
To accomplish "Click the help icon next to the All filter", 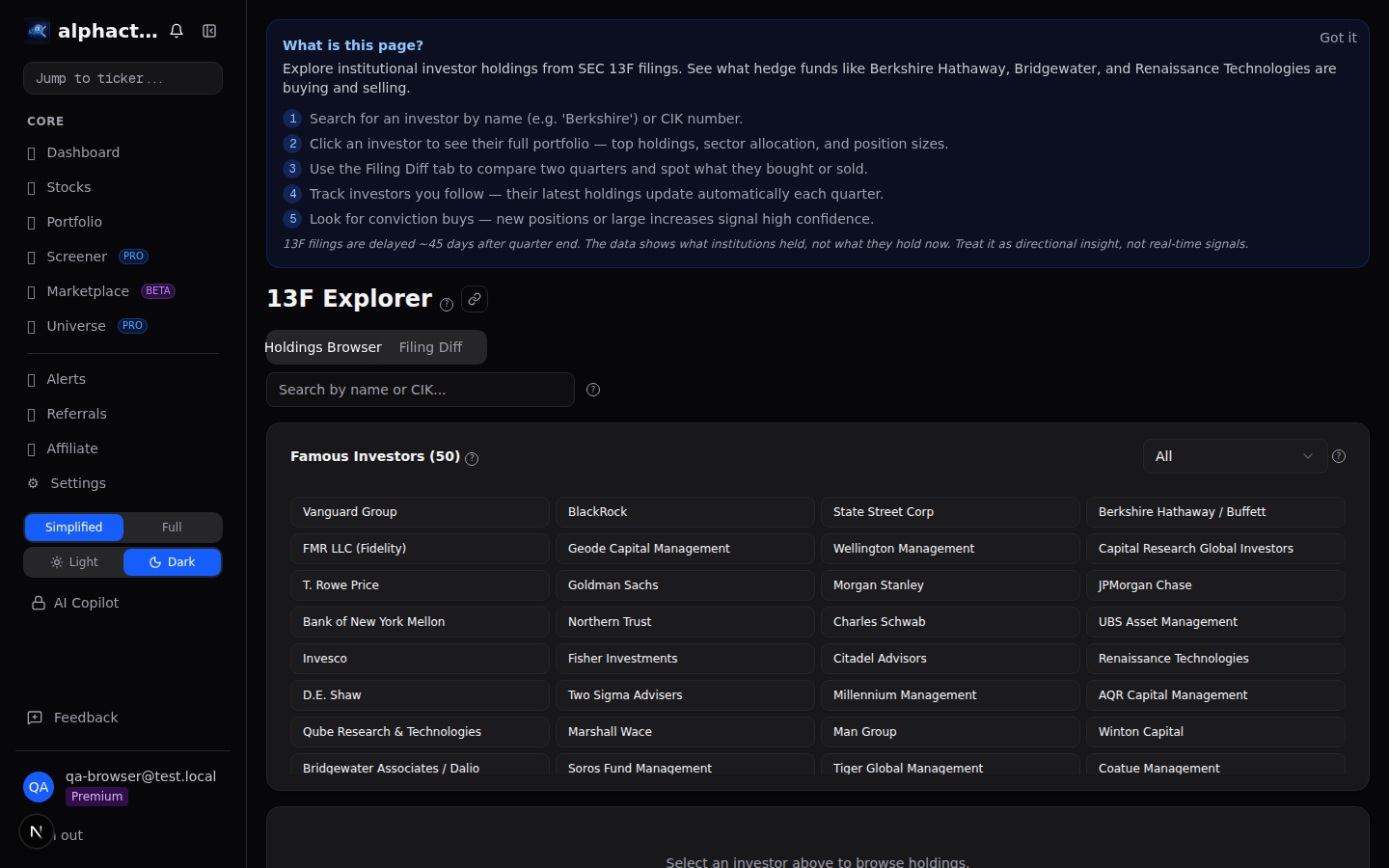I will pos(1339,456).
